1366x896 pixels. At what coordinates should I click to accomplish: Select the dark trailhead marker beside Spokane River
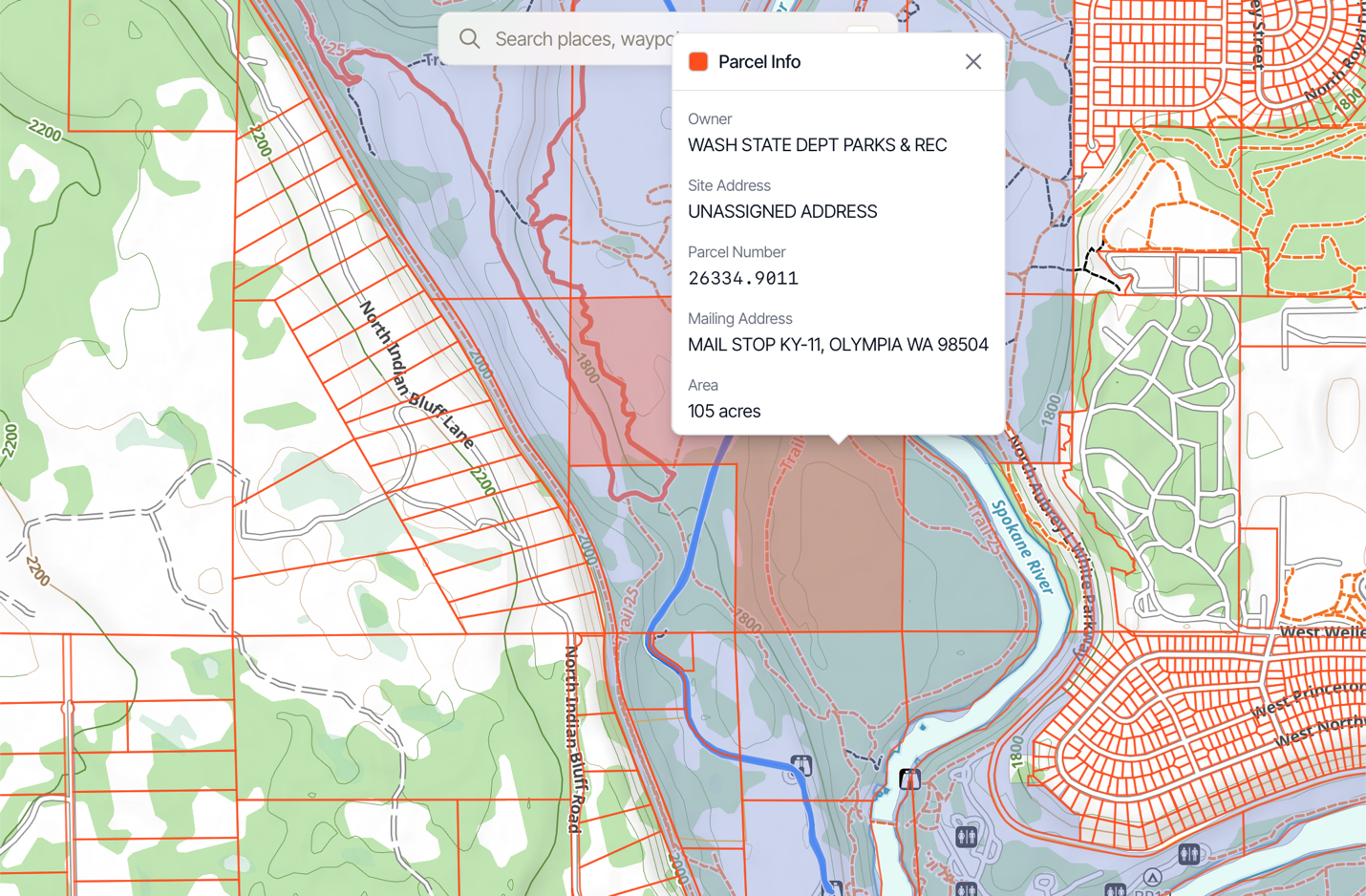click(909, 779)
